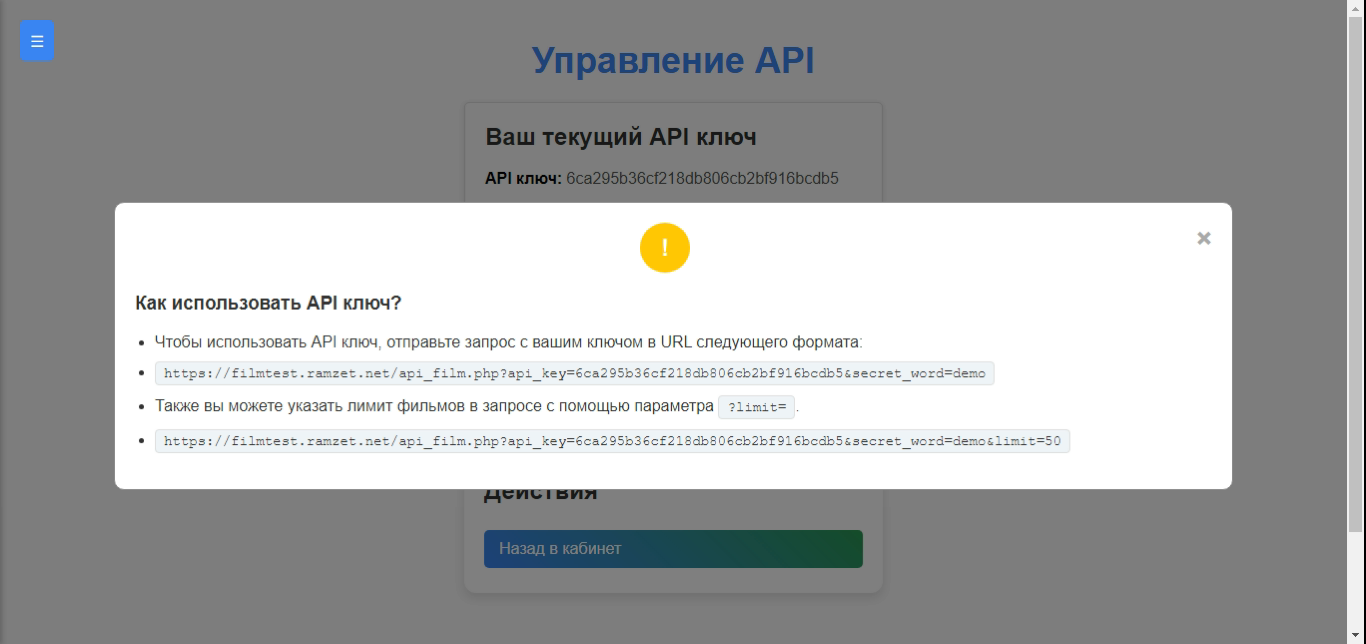Click the instruction text starting with "Чтобы использовать"

coord(508,342)
